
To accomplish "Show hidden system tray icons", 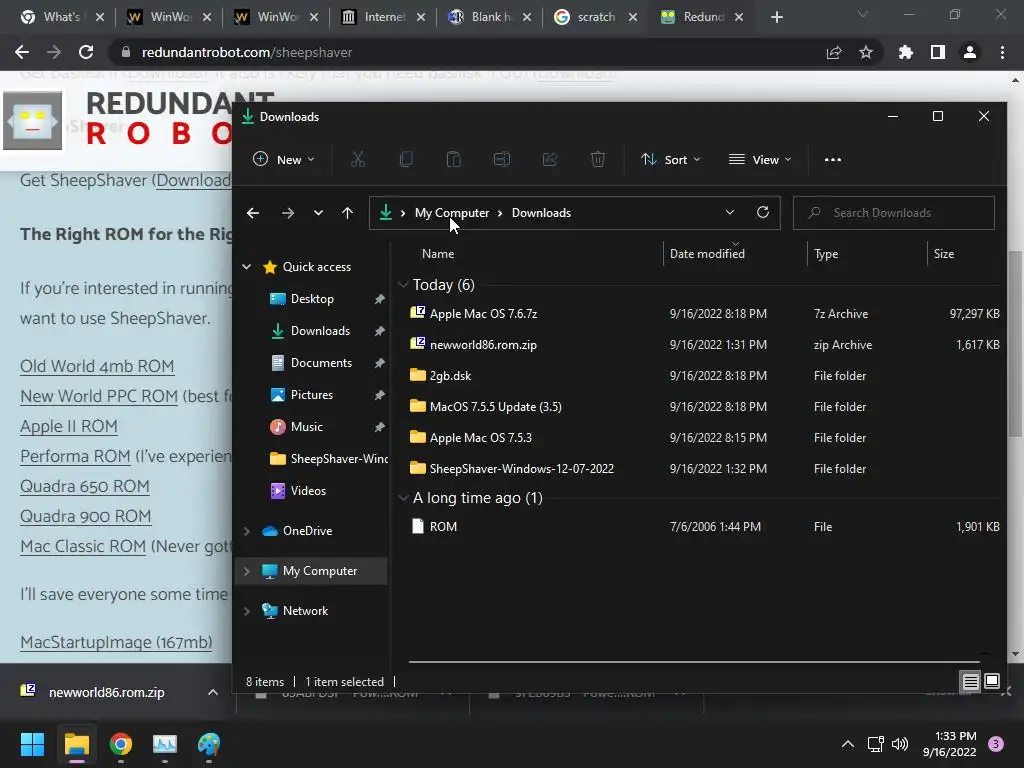I will (848, 744).
